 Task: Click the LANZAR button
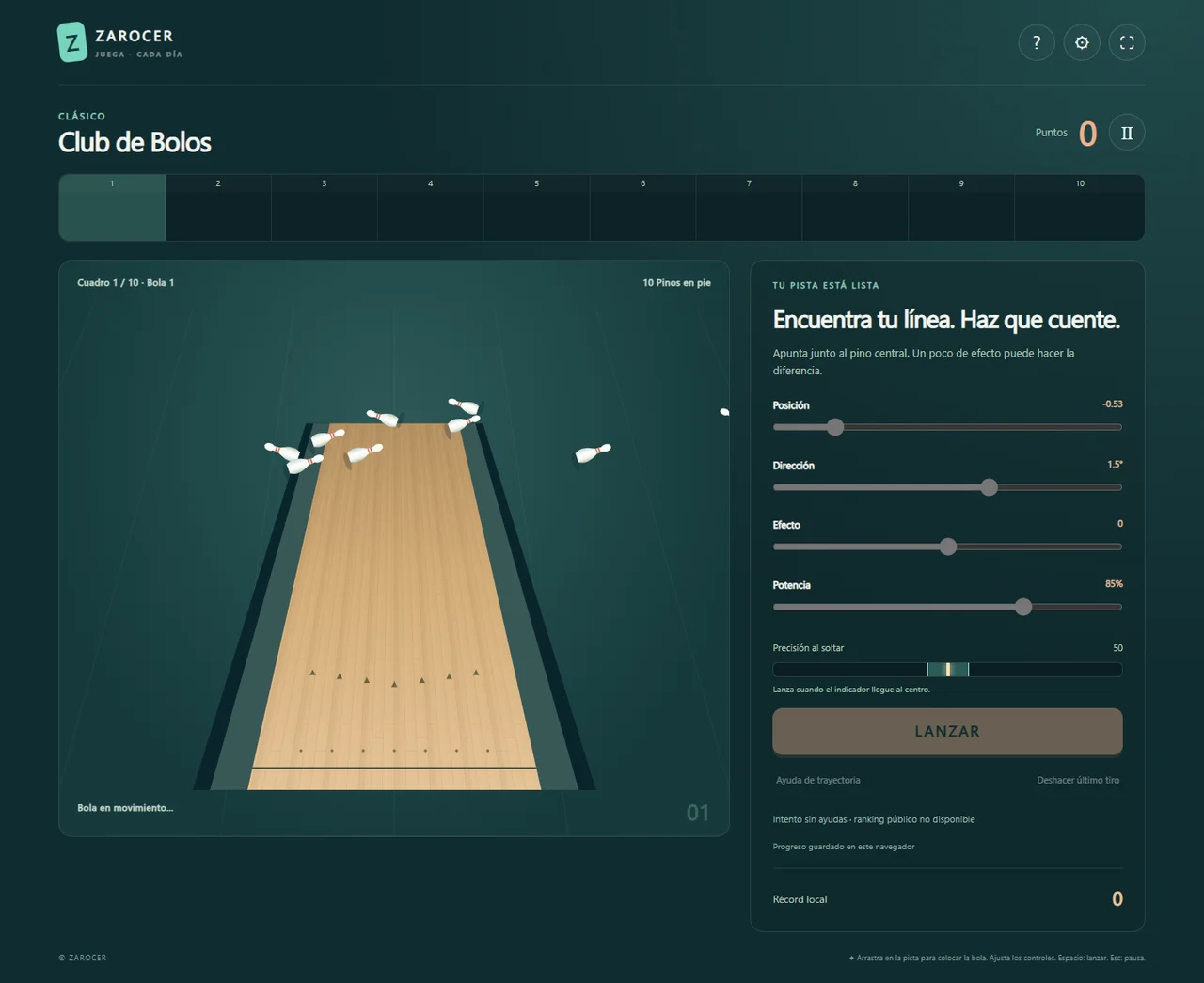(947, 731)
